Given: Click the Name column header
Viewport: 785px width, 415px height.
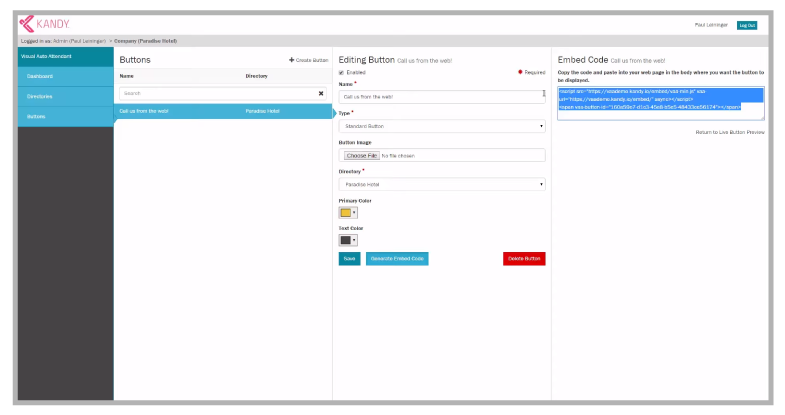Looking at the screenshot, I should (127, 76).
